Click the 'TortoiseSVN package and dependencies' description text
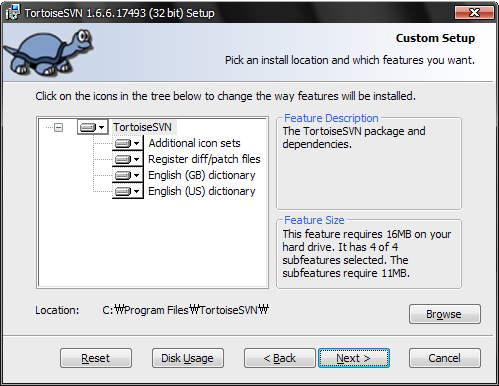The height and width of the screenshot is (386, 499). coord(354,137)
